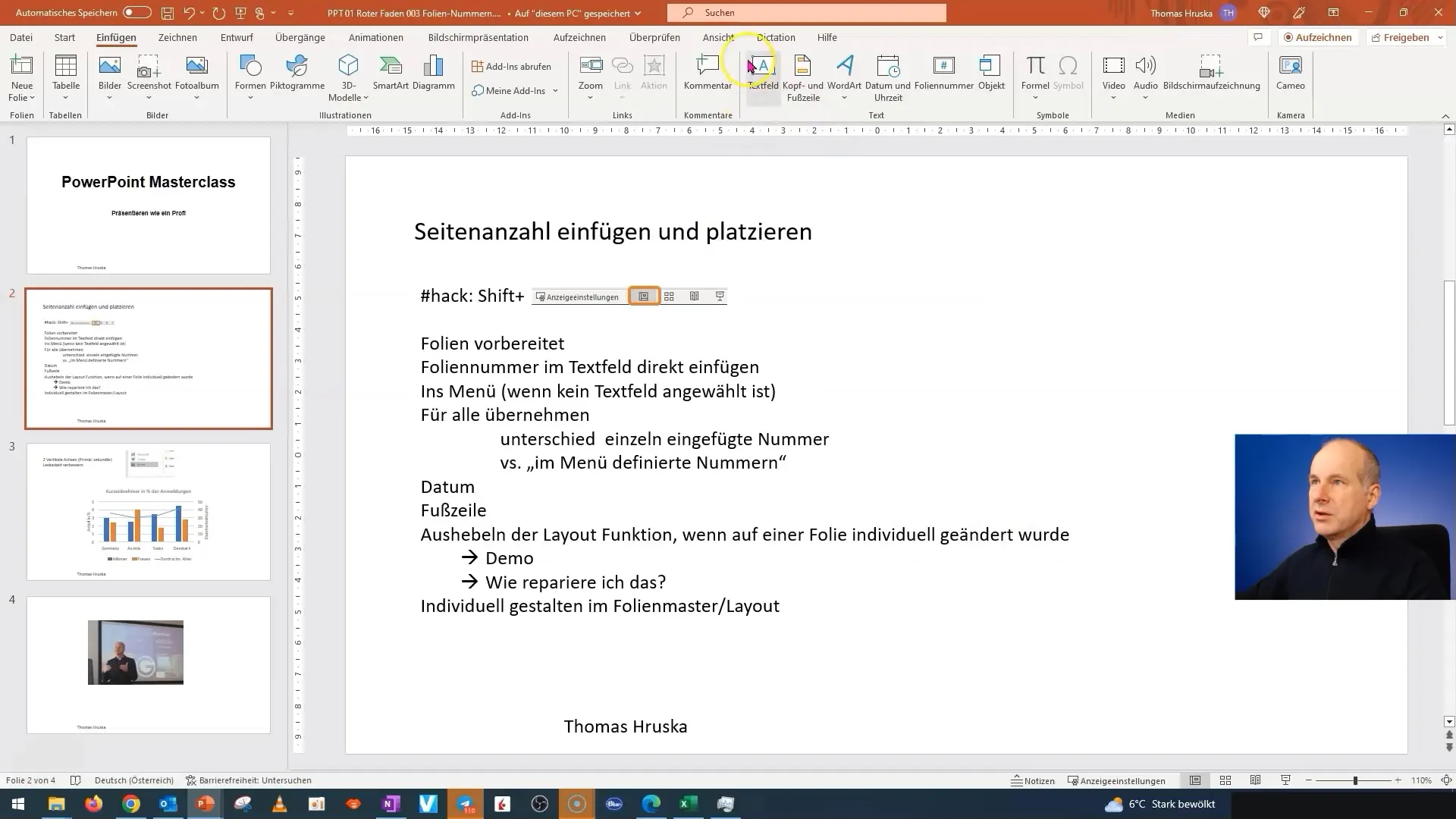This screenshot has width=1456, height=819.
Task: Switch to slide sorter view in status bar
Action: pyautogui.click(x=1225, y=780)
